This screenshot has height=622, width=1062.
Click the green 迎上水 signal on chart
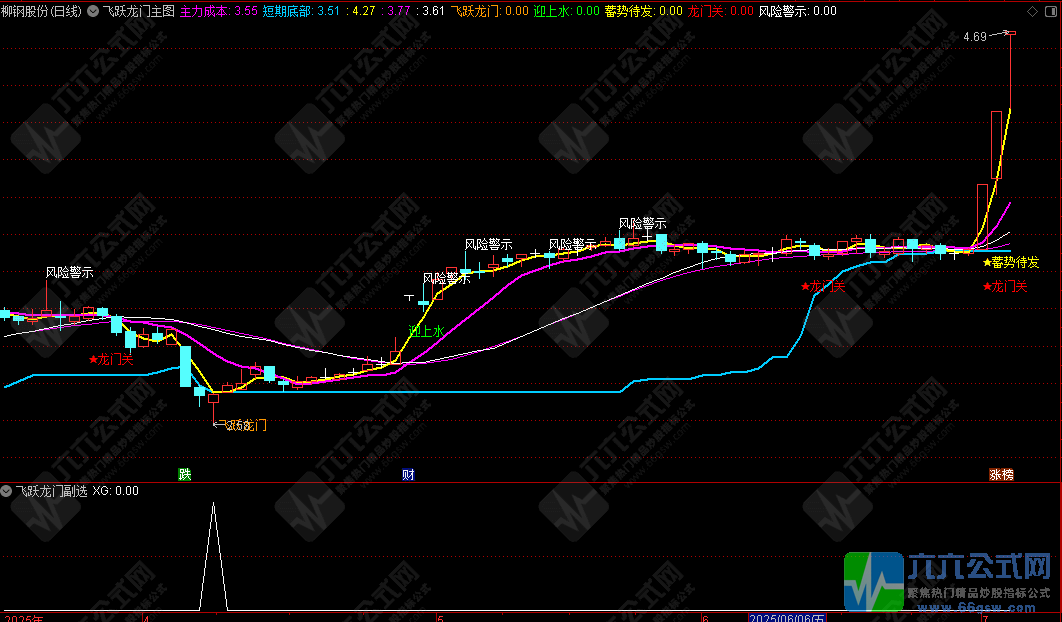[x=426, y=331]
